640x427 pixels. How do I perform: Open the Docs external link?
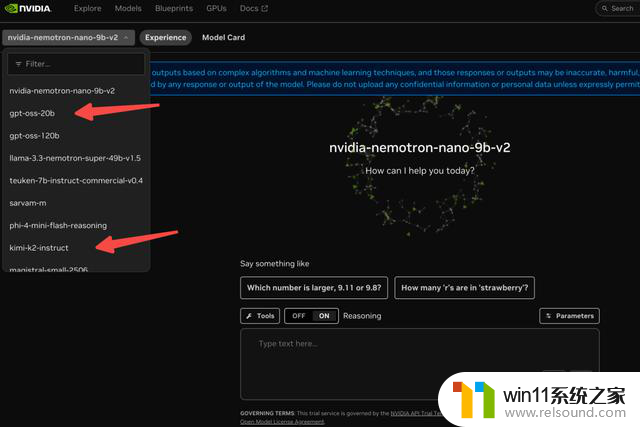(253, 8)
